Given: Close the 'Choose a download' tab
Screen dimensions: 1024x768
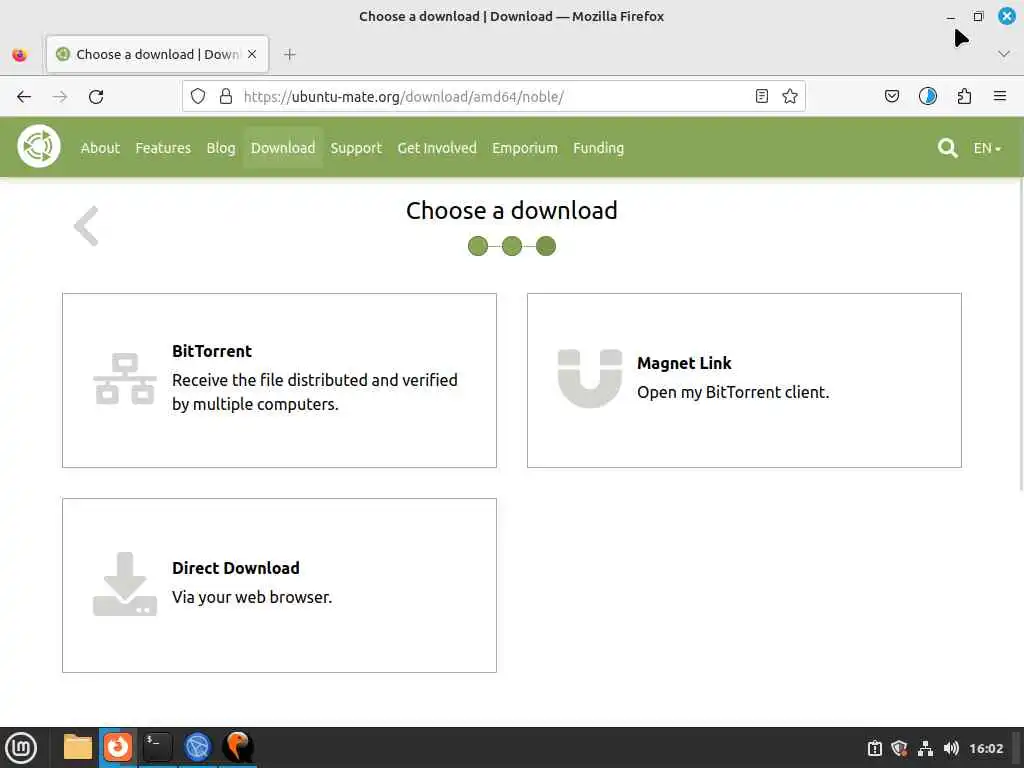Looking at the screenshot, I should pyautogui.click(x=252, y=54).
